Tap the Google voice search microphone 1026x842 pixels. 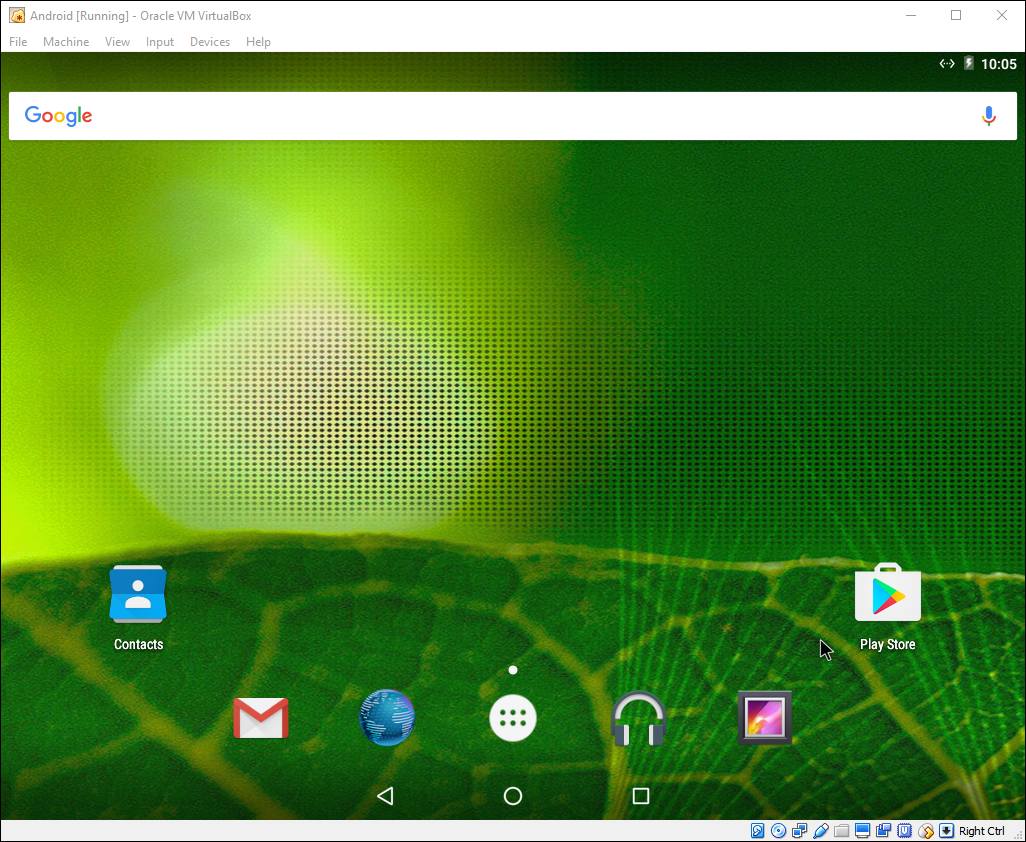[x=988, y=116]
